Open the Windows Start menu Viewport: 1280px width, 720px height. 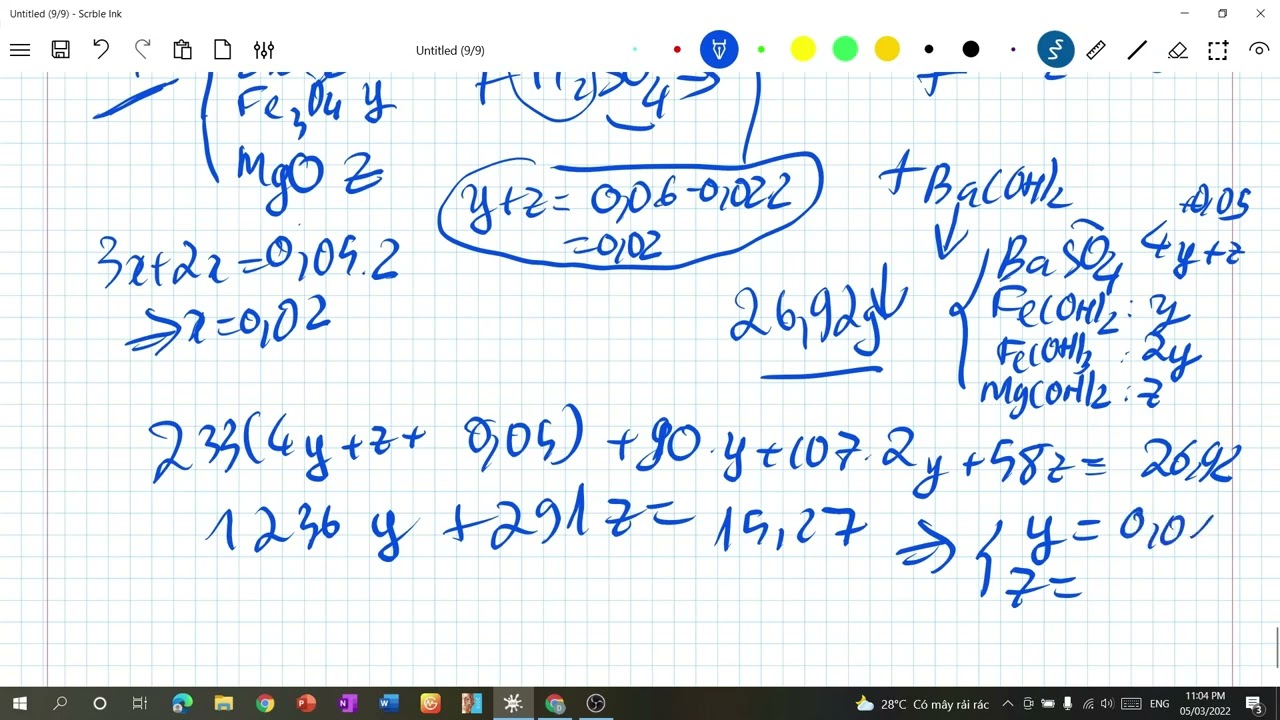click(x=20, y=704)
